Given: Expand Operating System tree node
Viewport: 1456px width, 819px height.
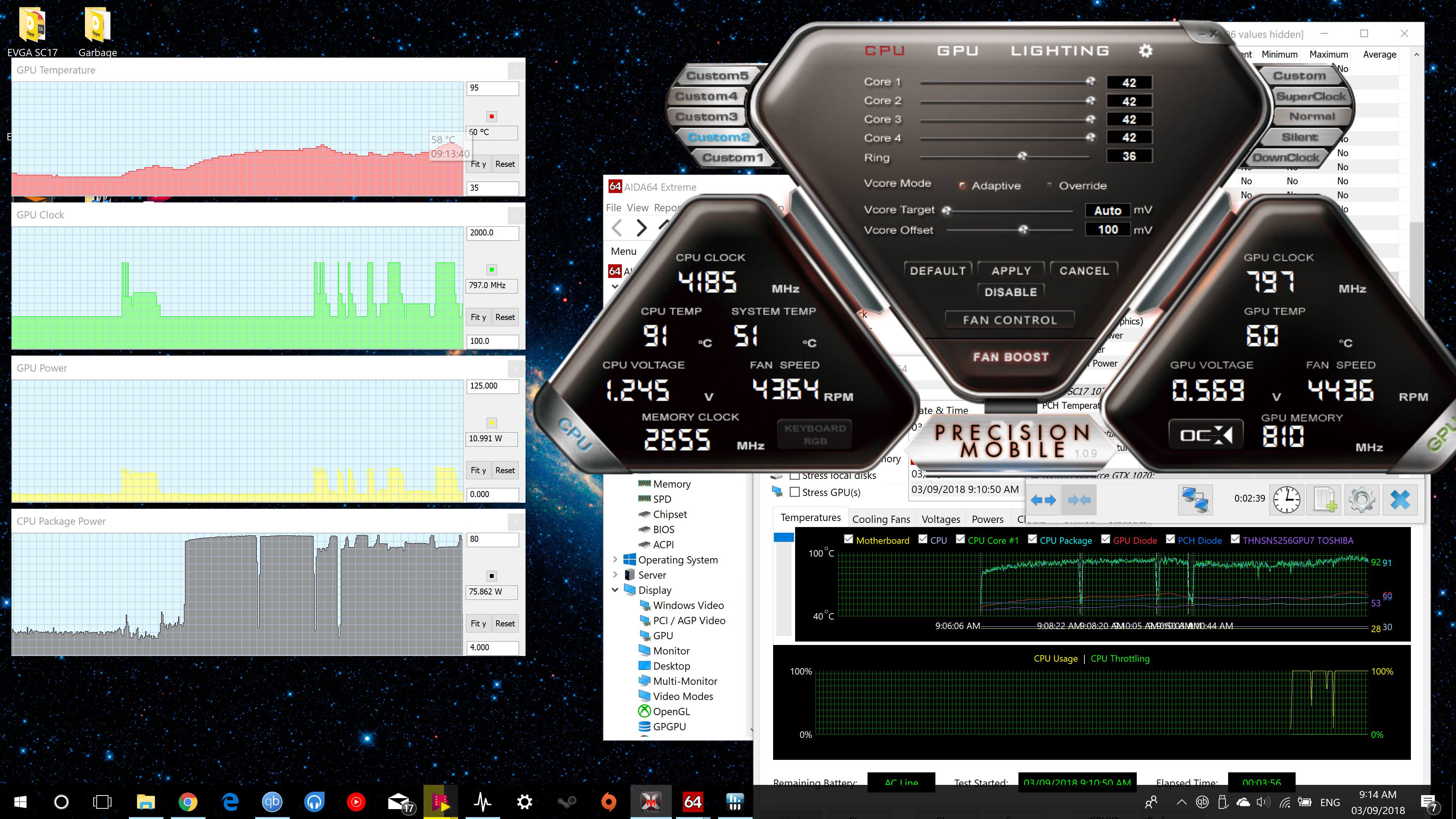Looking at the screenshot, I should (x=615, y=560).
